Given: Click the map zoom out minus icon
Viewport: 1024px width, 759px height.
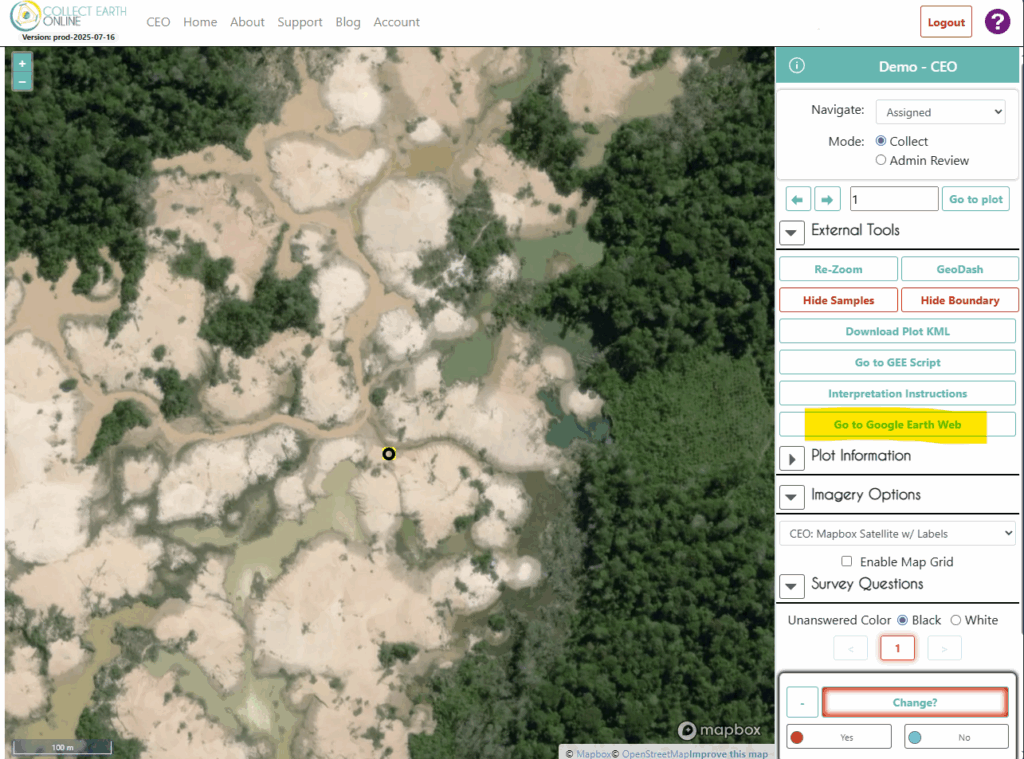Looking at the screenshot, I should point(22,81).
